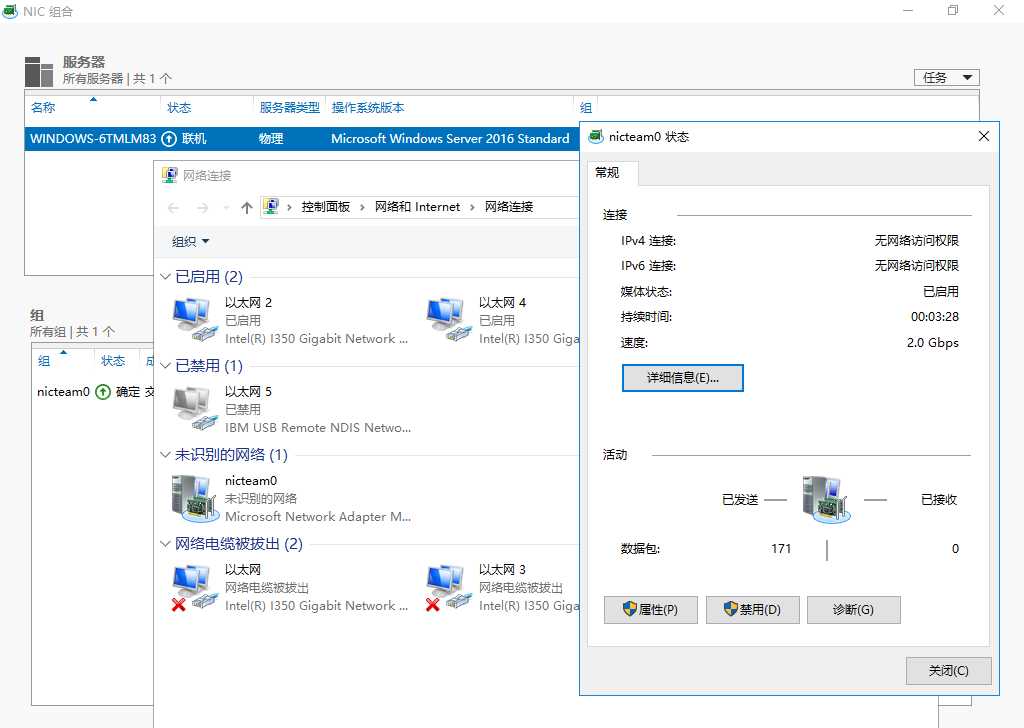Select the disabled 以太网 5 adapter icon
This screenshot has width=1024, height=728.
(x=194, y=408)
